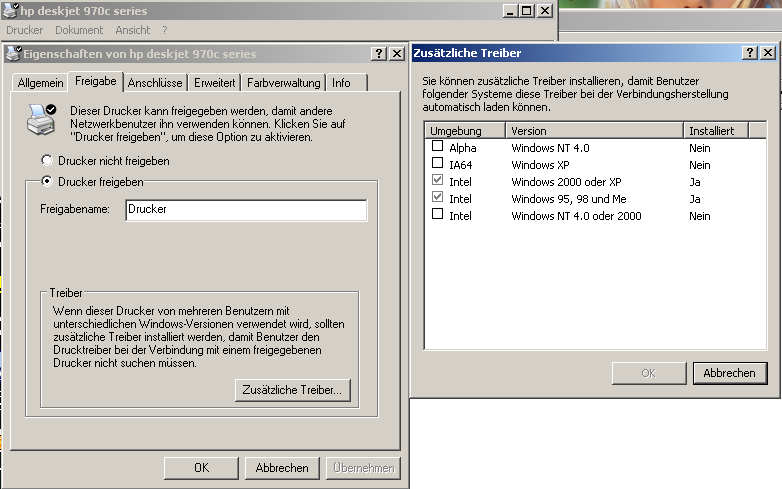This screenshot has height=489, width=782.
Task: Click OK in Zusätzliche Treiber dialog
Action: click(x=649, y=373)
